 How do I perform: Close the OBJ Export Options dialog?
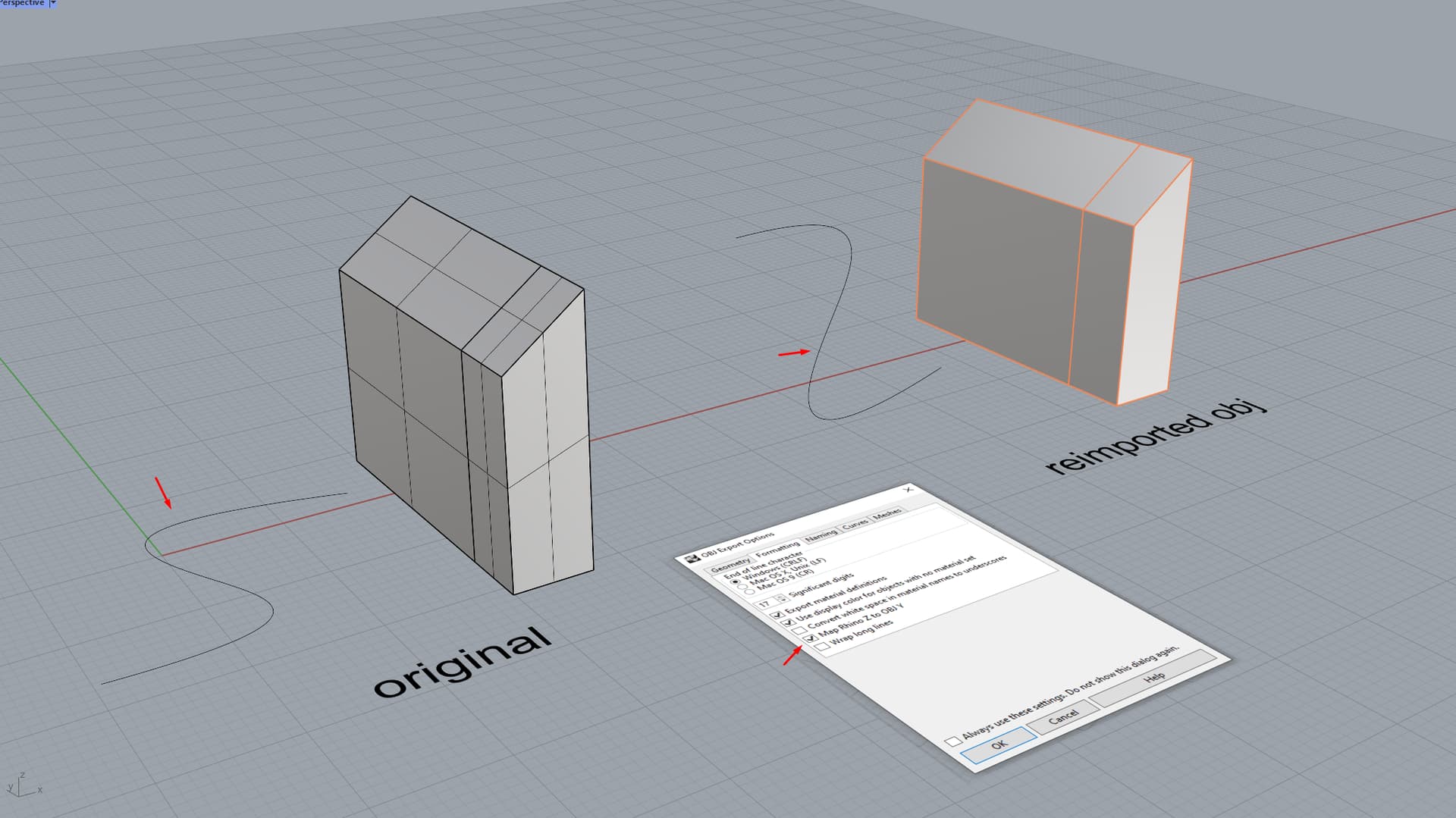click(x=908, y=490)
